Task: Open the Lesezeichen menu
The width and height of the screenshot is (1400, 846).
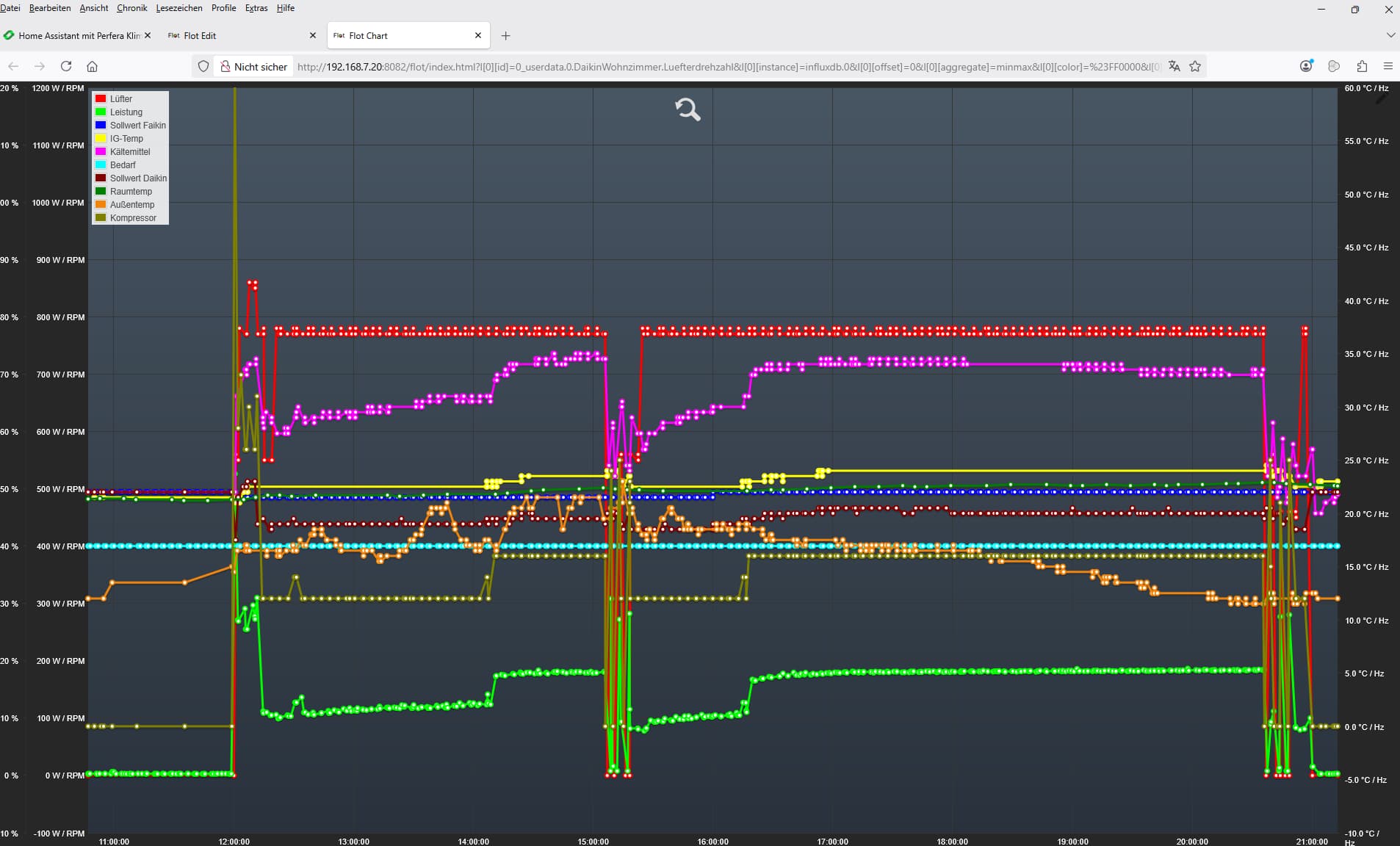Action: coord(178,8)
